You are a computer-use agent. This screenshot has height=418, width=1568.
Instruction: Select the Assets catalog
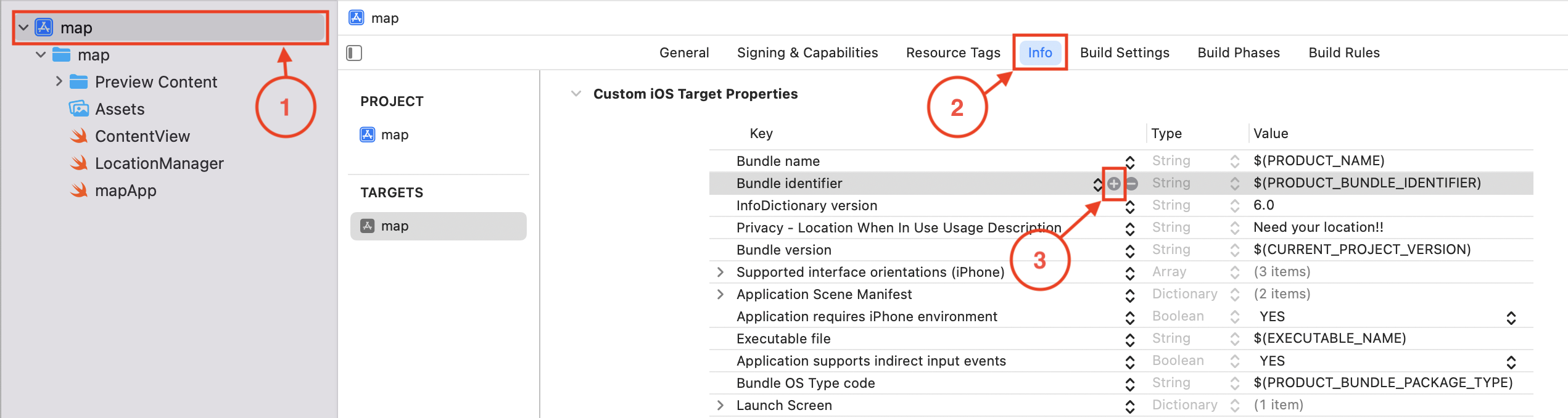tap(119, 109)
